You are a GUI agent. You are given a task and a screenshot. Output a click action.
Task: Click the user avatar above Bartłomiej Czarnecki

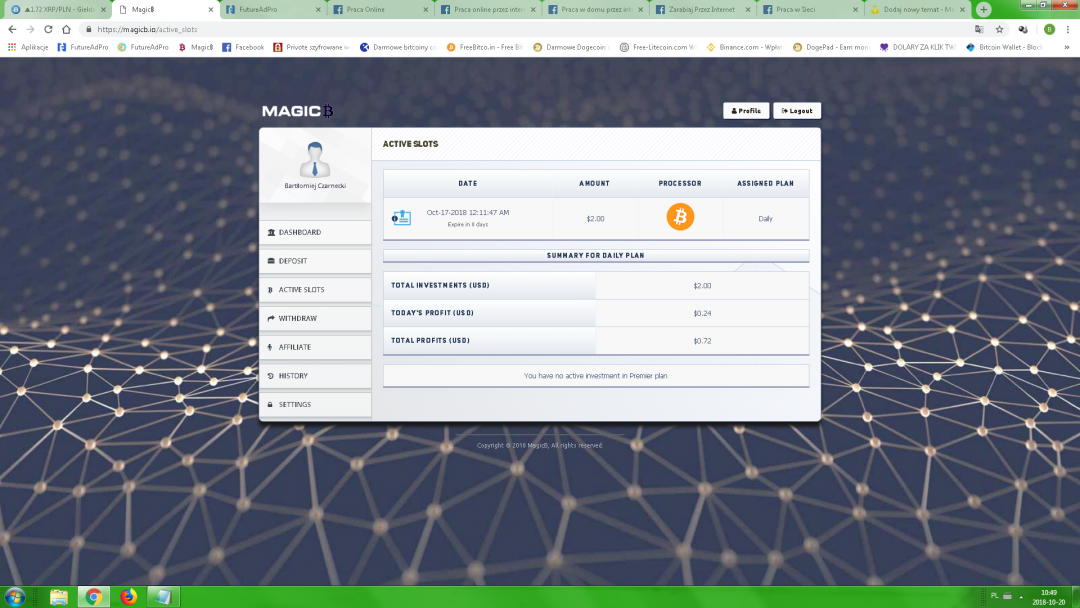point(315,159)
